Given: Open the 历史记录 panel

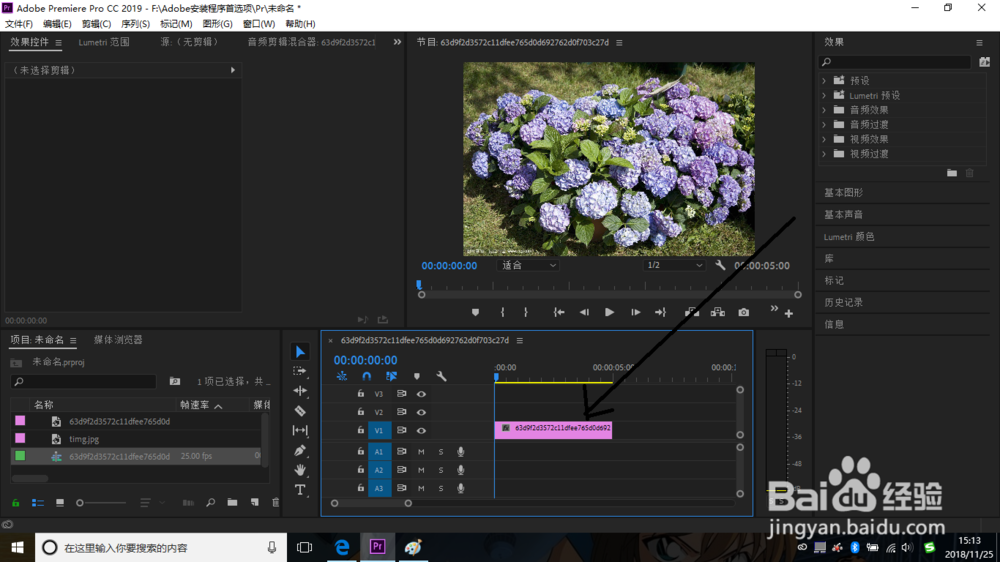Looking at the screenshot, I should [844, 302].
